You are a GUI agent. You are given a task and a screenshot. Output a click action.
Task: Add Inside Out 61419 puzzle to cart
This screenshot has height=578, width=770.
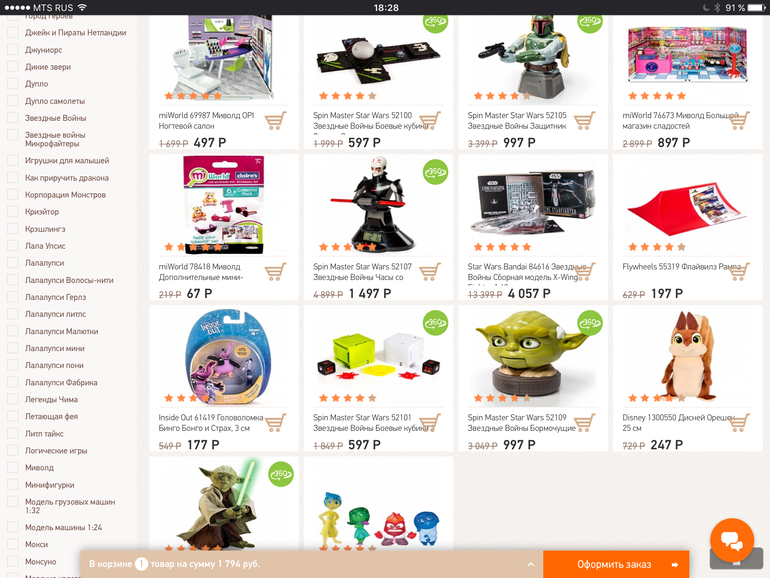point(275,423)
